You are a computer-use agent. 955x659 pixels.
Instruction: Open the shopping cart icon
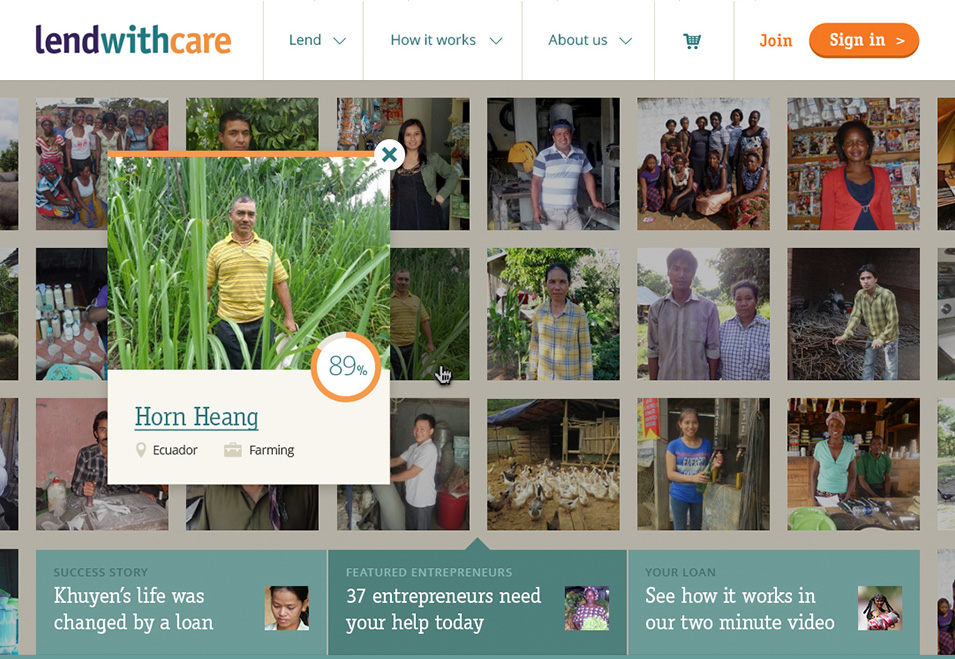point(692,41)
